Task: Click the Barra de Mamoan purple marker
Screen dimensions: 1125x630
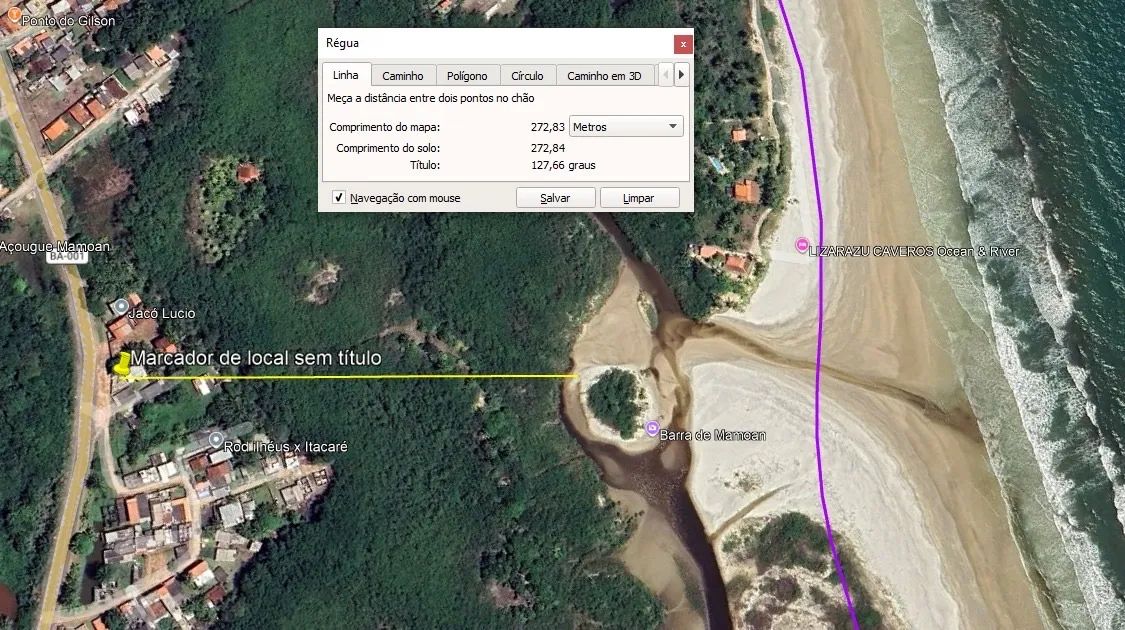Action: click(x=651, y=429)
